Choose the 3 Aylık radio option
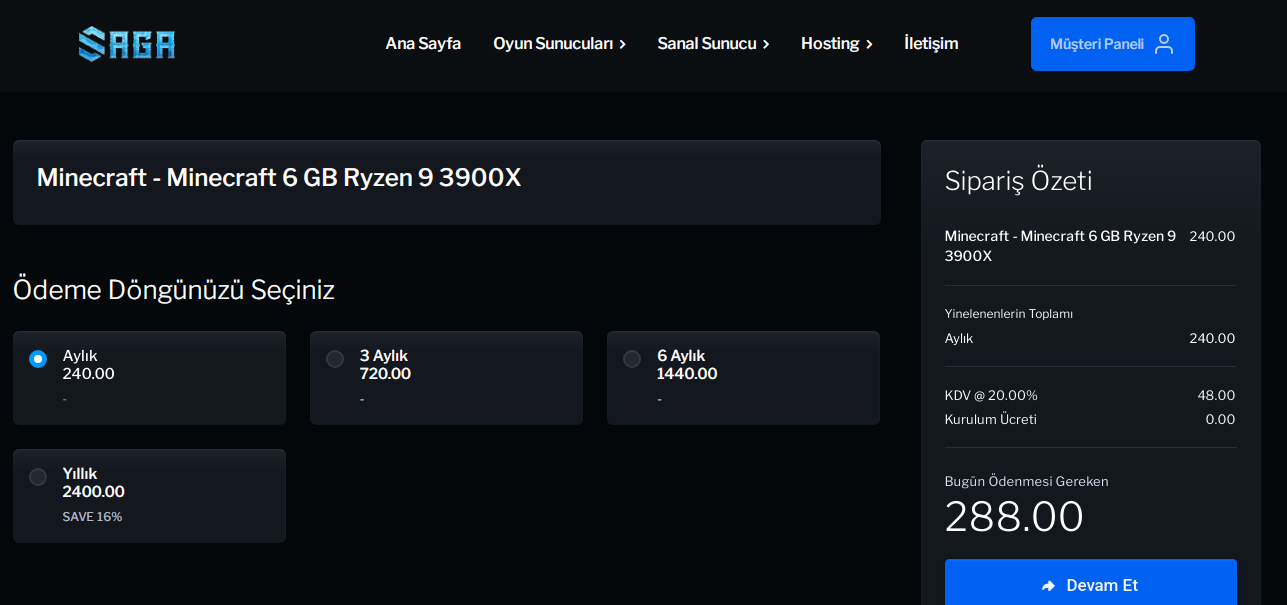This screenshot has height=605, width=1287. click(x=335, y=359)
